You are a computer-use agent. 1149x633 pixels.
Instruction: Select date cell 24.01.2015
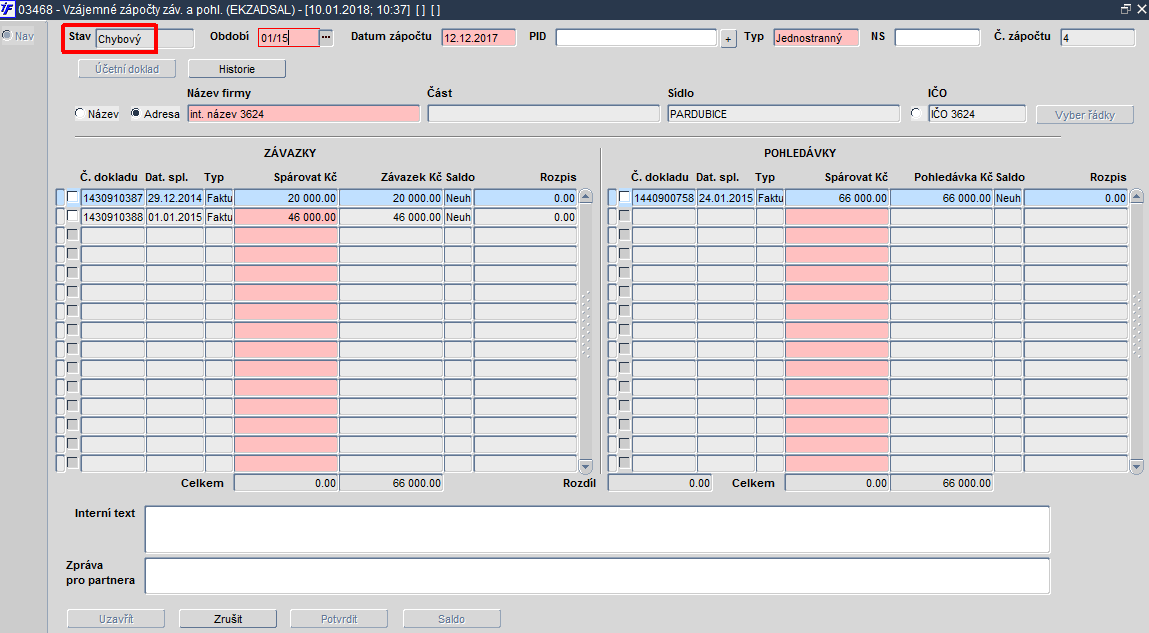(725, 198)
